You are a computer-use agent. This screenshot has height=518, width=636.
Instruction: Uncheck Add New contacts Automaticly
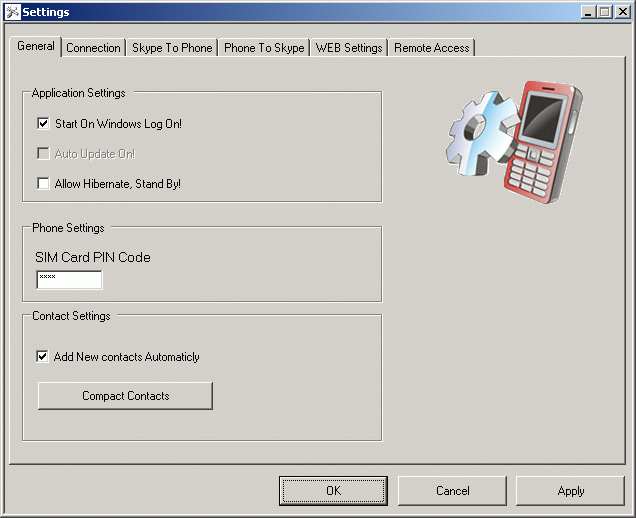click(43, 357)
